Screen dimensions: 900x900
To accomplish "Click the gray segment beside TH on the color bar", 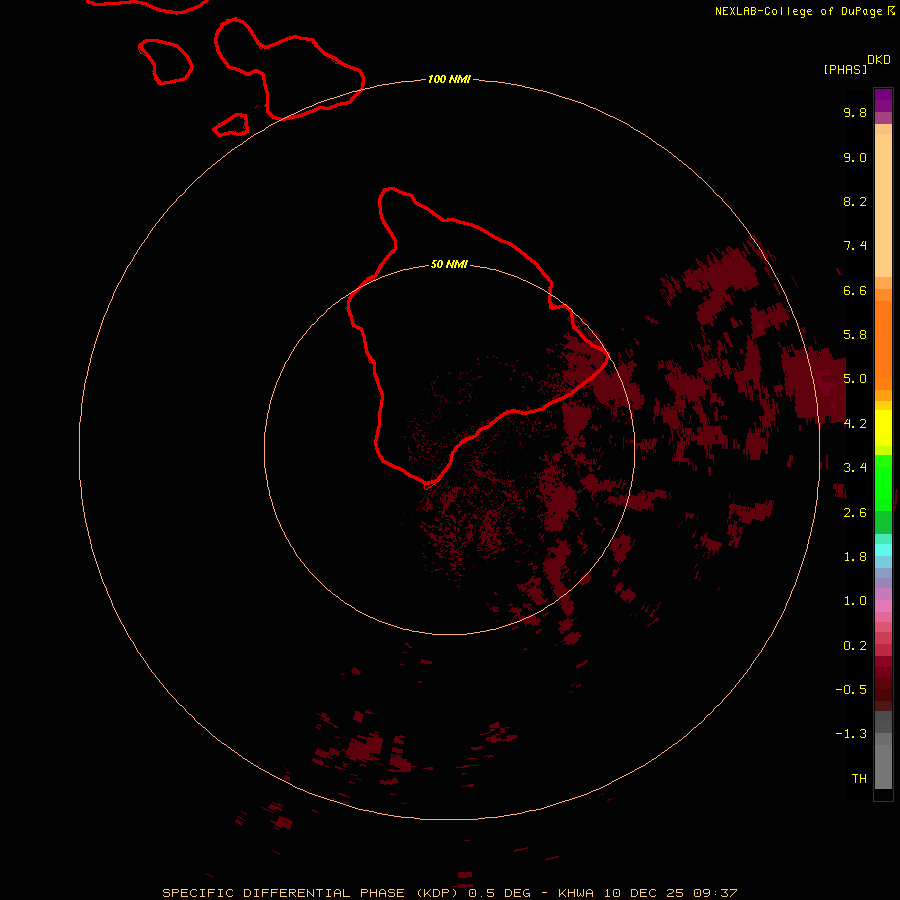I will pyautogui.click(x=883, y=766).
